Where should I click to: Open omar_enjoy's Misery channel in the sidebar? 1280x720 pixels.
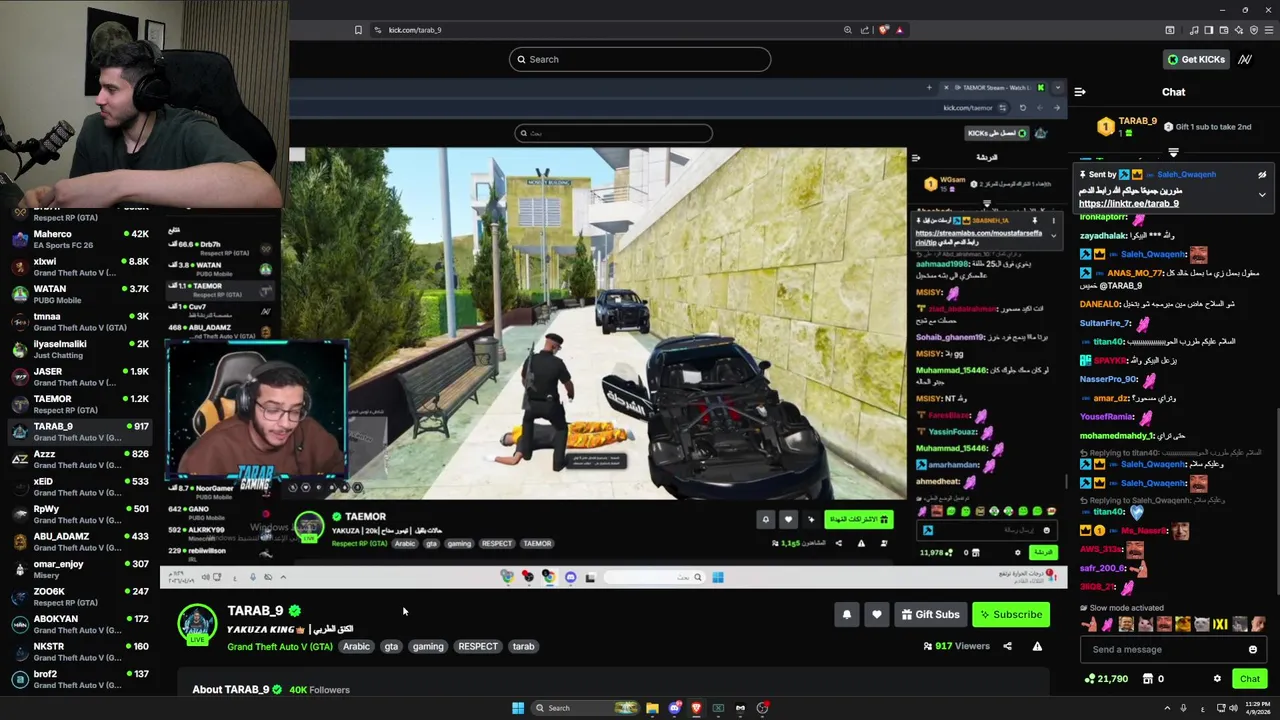(x=80, y=569)
